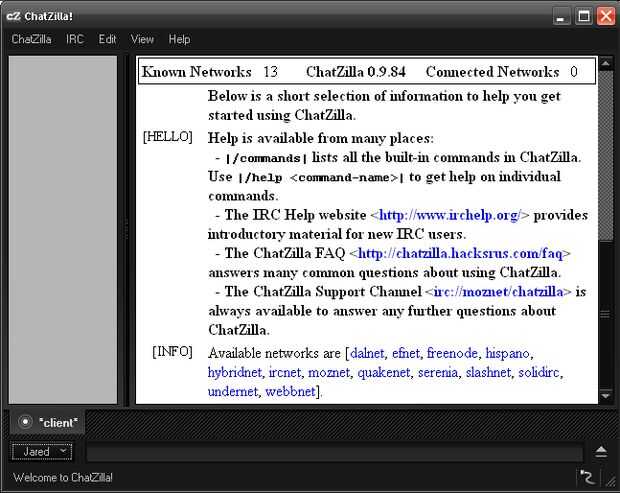Viewport: 620px width, 493px height.
Task: Click the scrollbar down arrow
Action: click(606, 396)
